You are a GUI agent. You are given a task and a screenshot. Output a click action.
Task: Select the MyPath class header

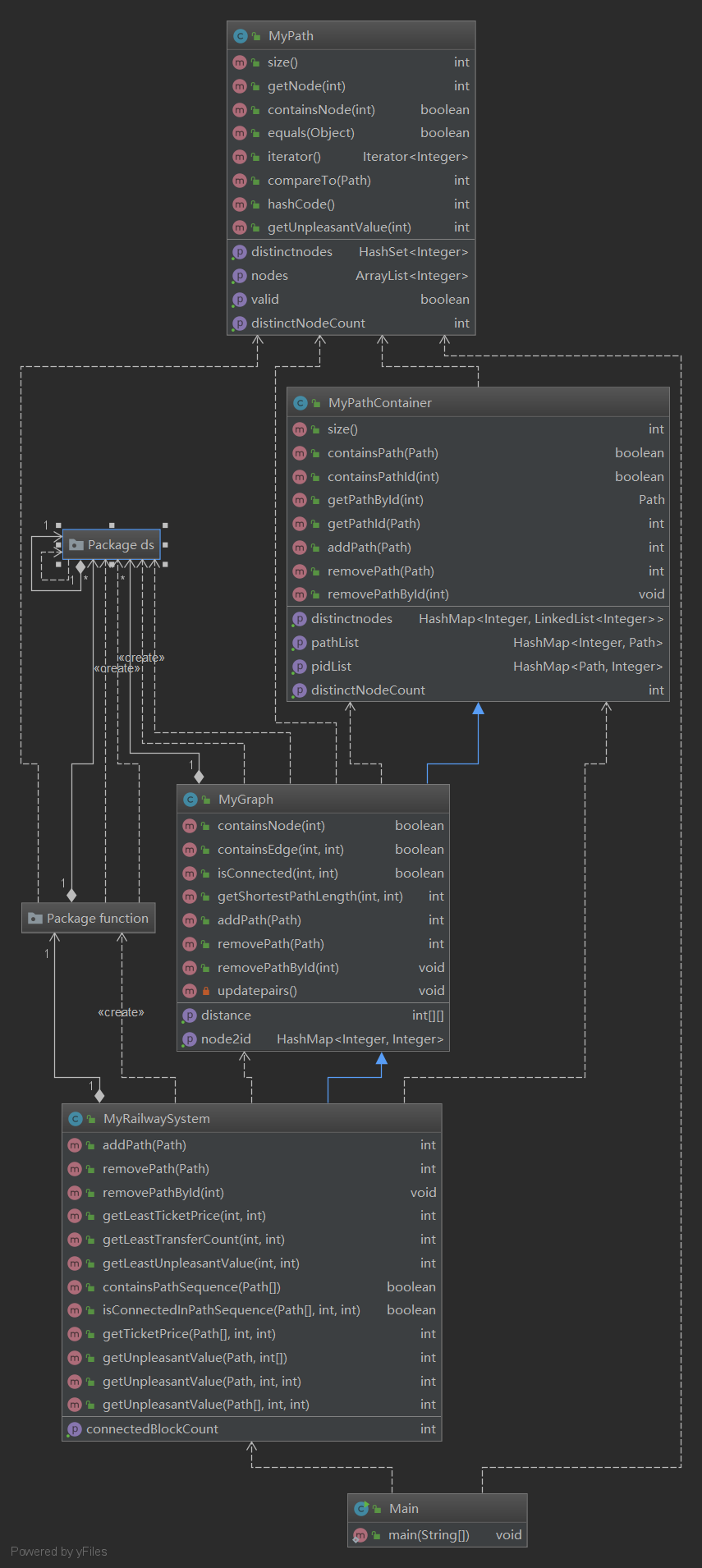351,36
